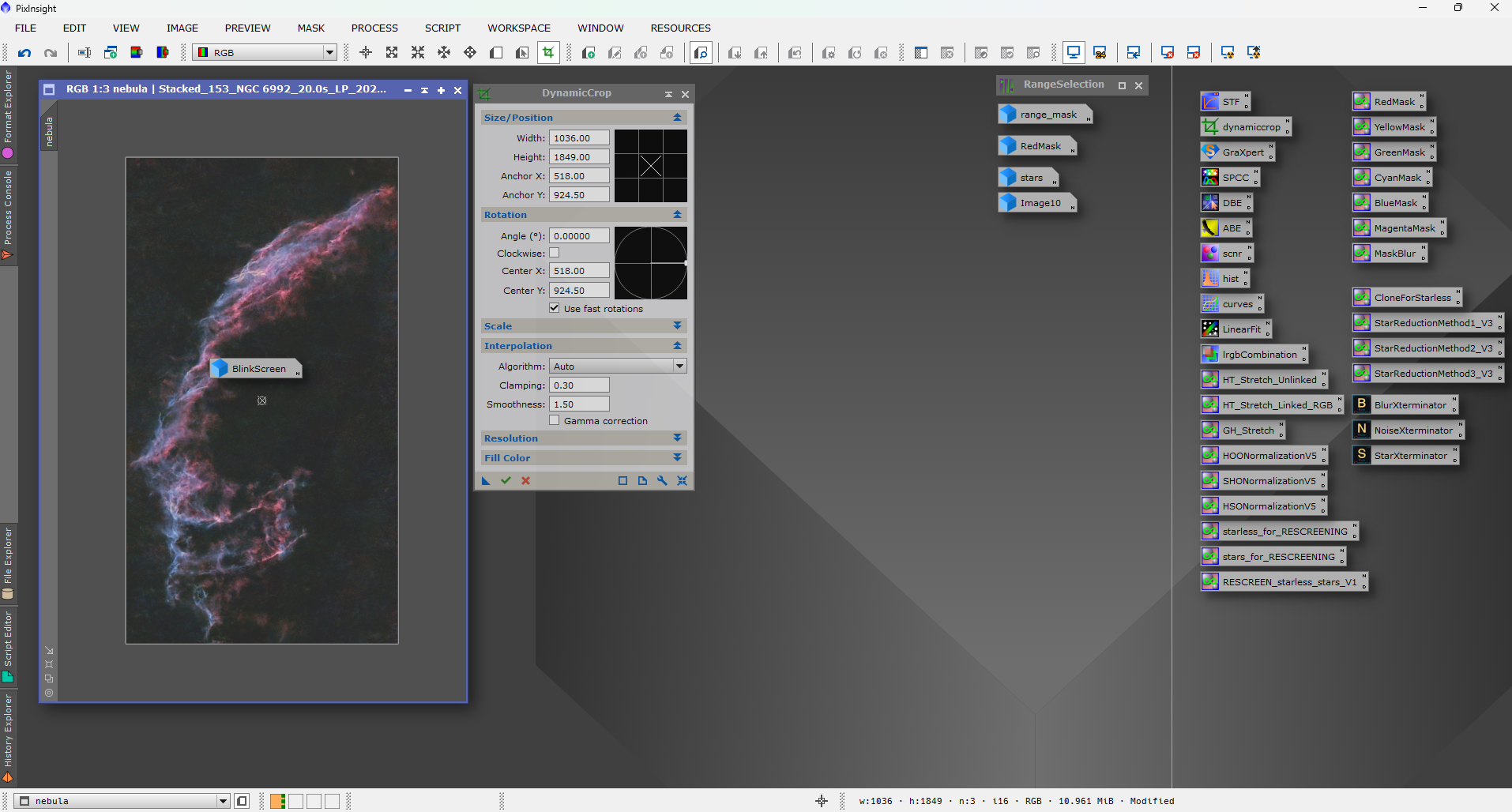The image size is (1512, 812).
Task: Click the red X Cancel in DynamicCrop
Action: coord(525,480)
